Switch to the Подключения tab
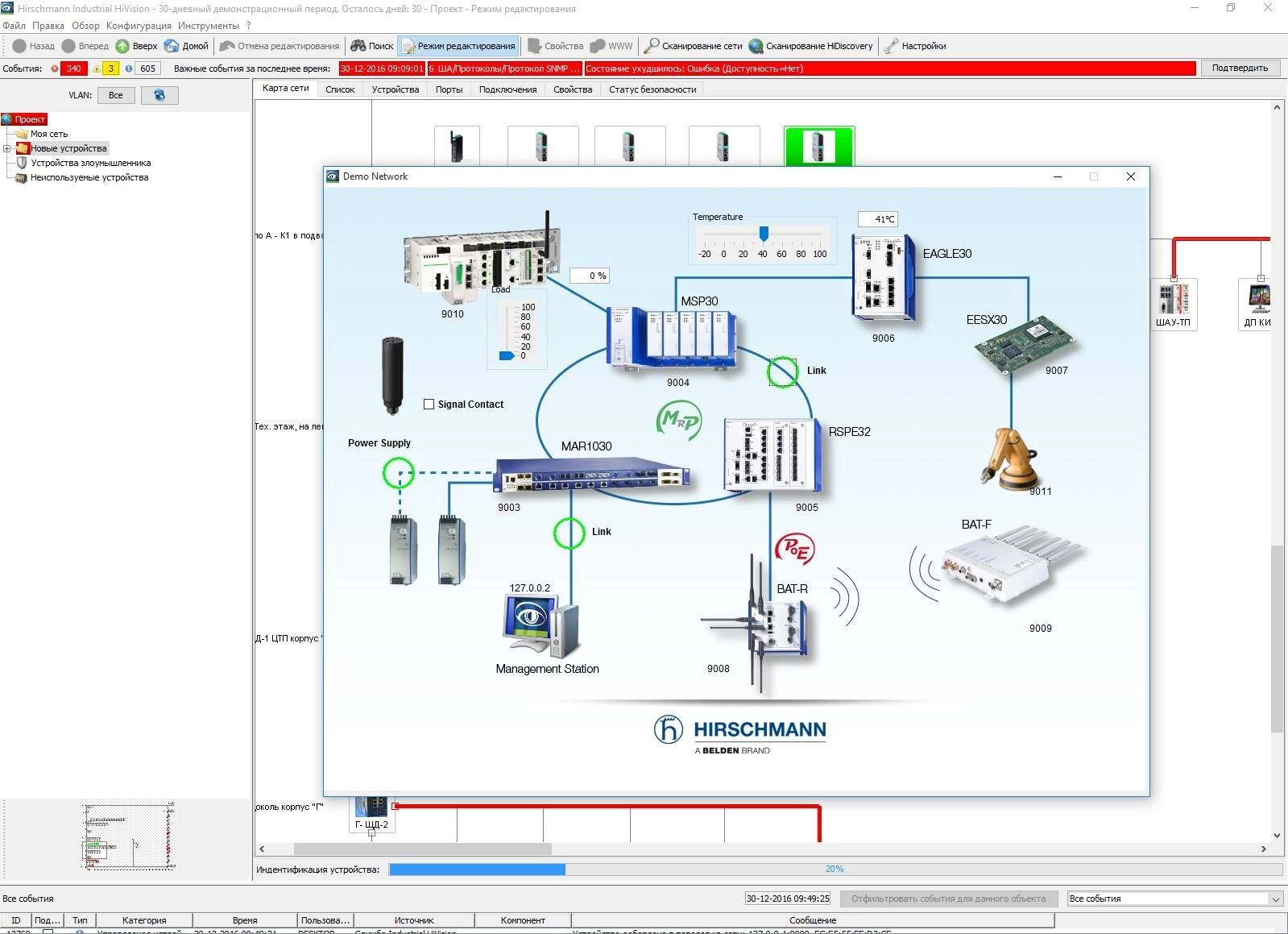The height and width of the screenshot is (934, 1288). (507, 89)
